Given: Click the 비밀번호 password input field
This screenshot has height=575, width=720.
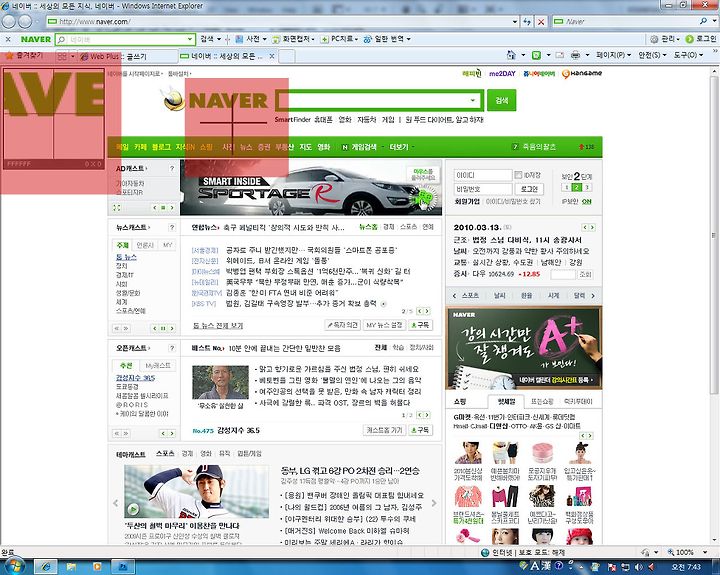Looking at the screenshot, I should [483, 189].
